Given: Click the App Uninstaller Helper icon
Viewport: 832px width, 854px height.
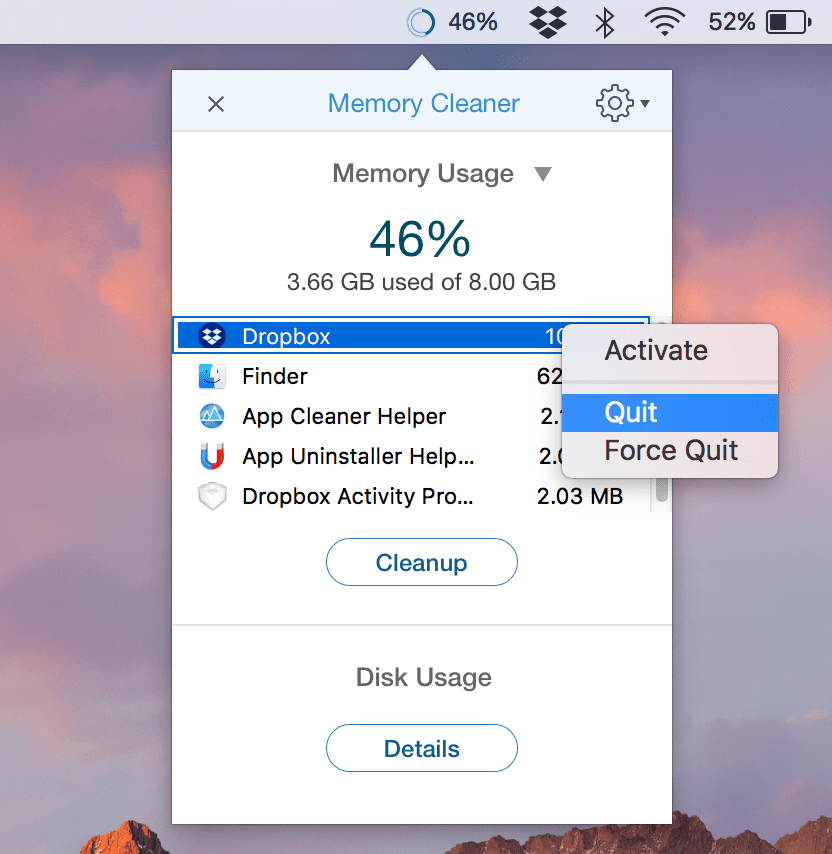Looking at the screenshot, I should (213, 456).
